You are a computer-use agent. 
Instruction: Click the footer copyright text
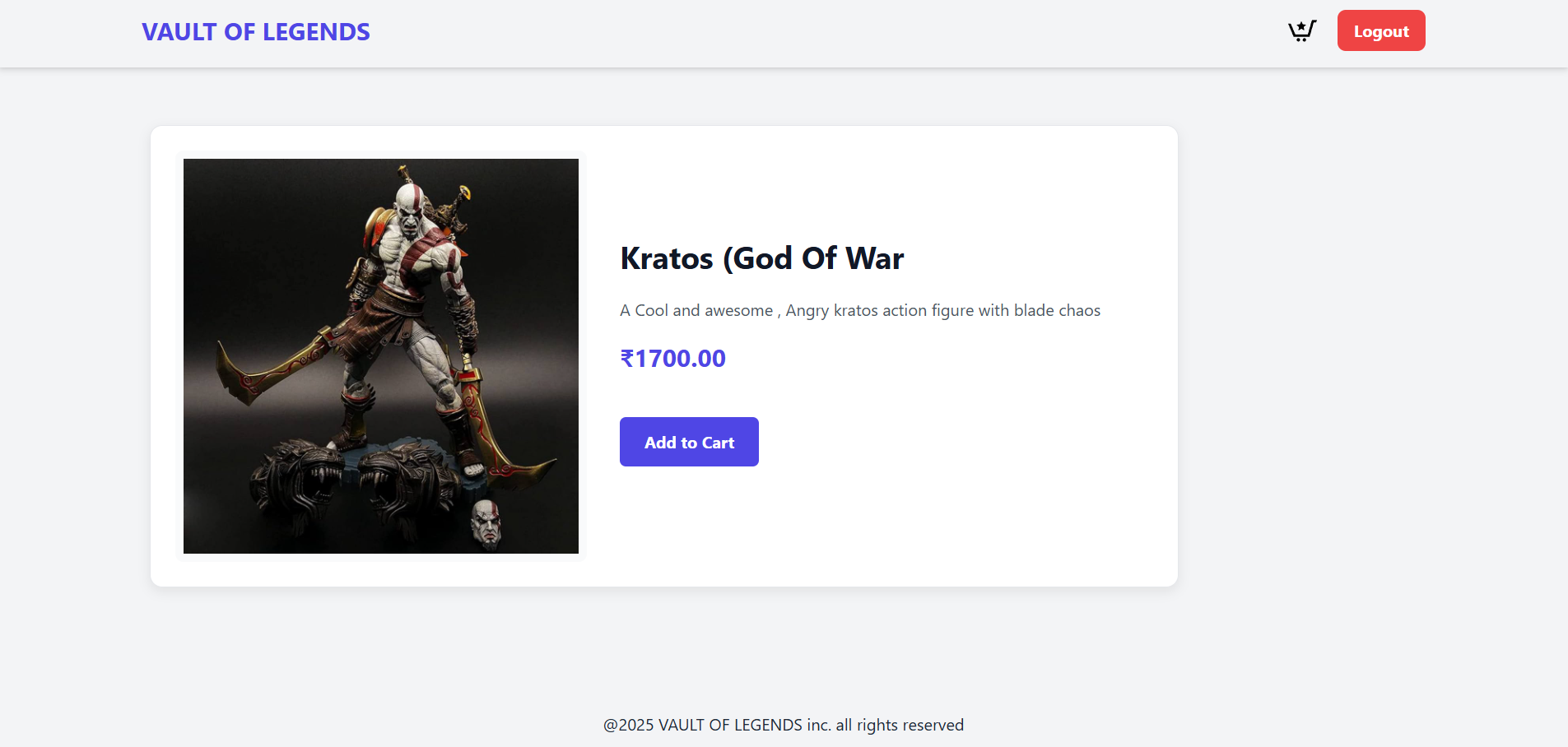point(783,725)
